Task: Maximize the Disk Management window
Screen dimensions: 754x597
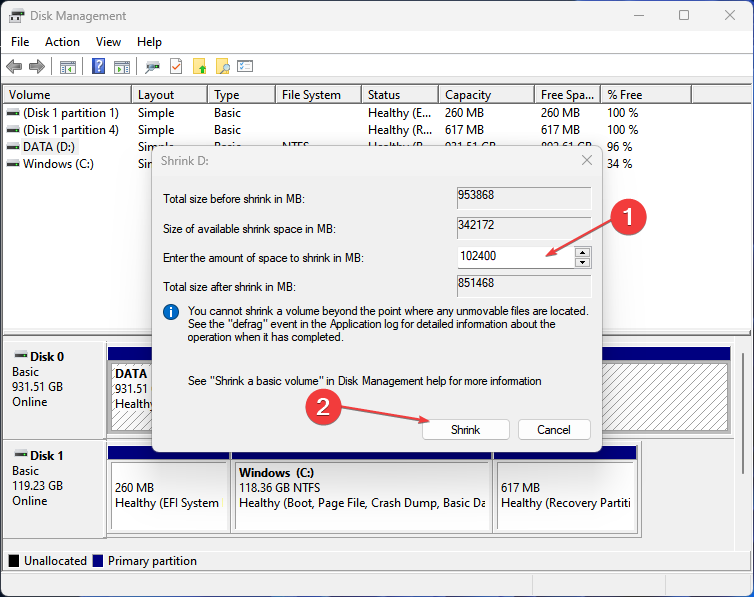Action: [684, 15]
